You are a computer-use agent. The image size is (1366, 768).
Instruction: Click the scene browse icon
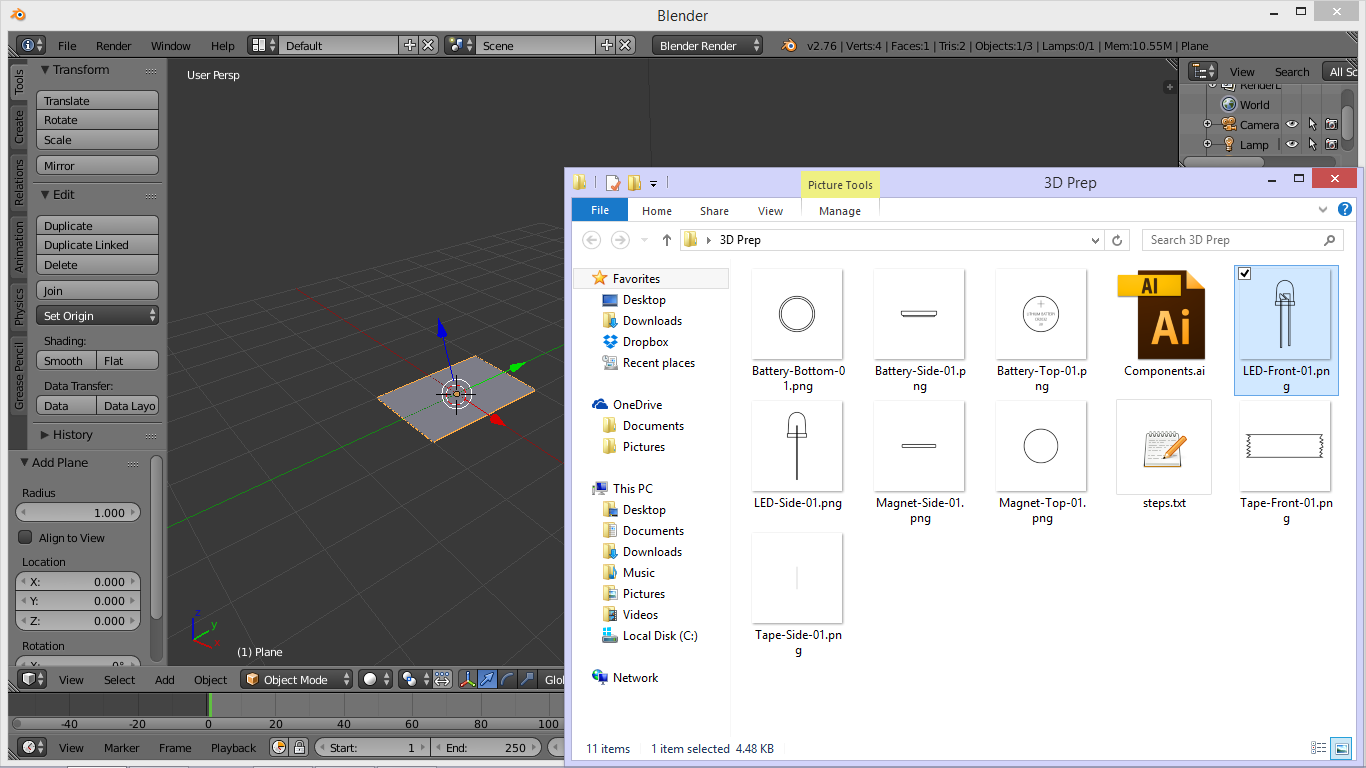point(460,45)
